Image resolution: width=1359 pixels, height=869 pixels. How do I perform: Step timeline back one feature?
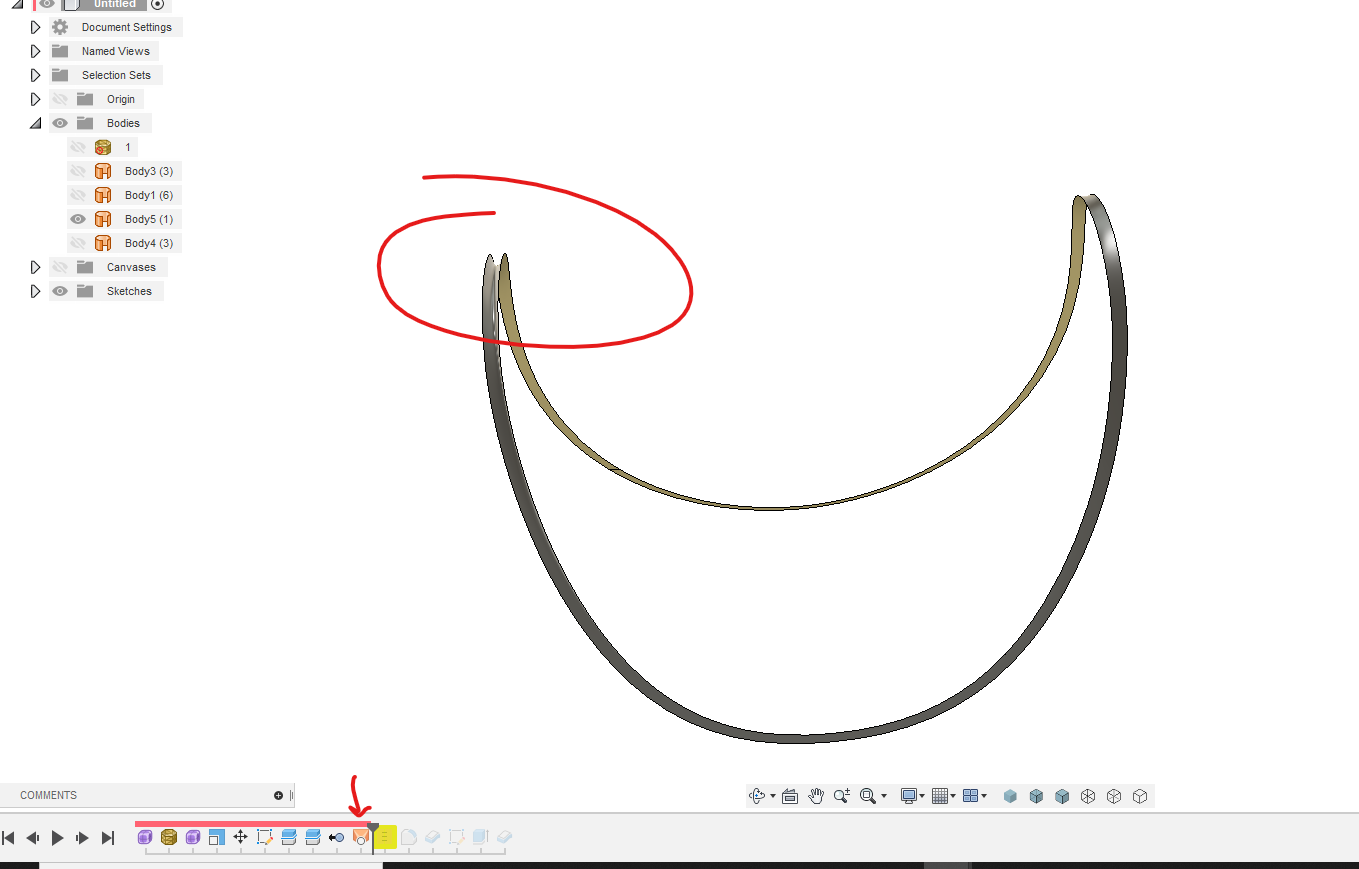point(32,838)
